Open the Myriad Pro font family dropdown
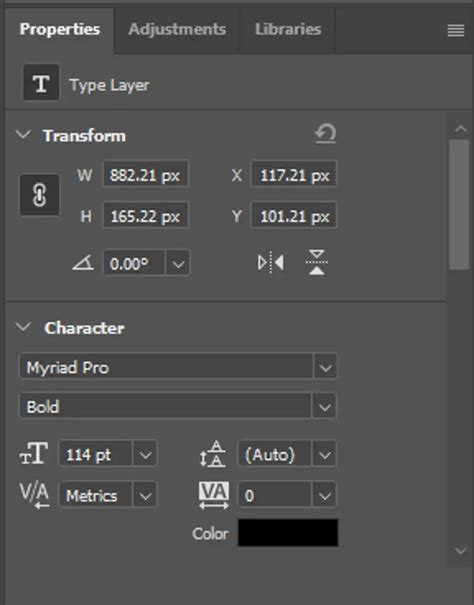 click(x=325, y=367)
